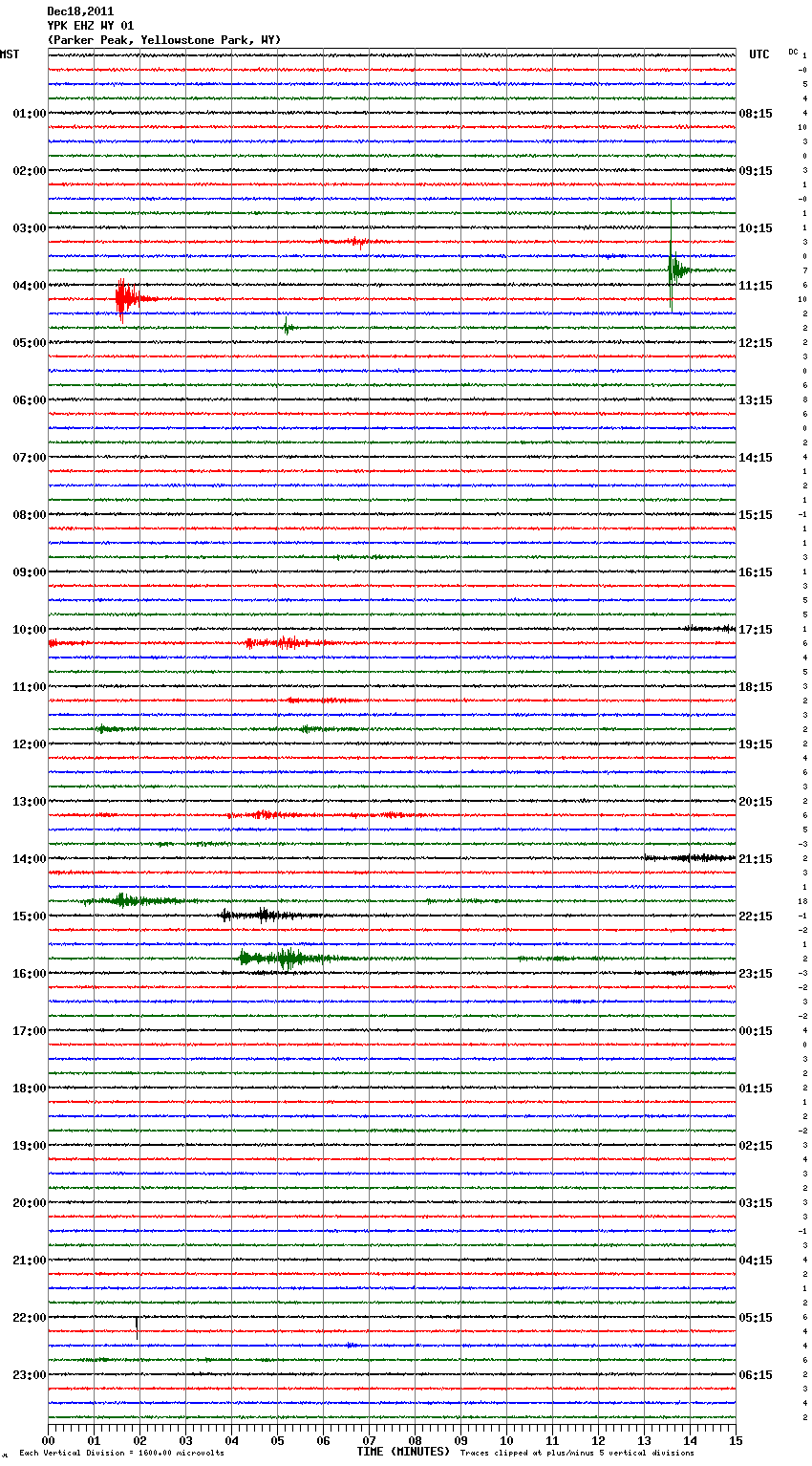
Task: Click the black spike on the 22:00 trace
Action: [137, 1326]
